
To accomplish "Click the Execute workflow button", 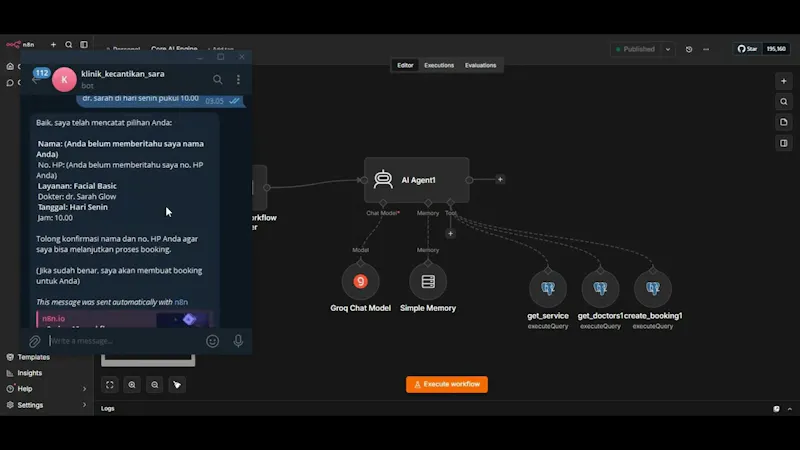I will tap(447, 384).
